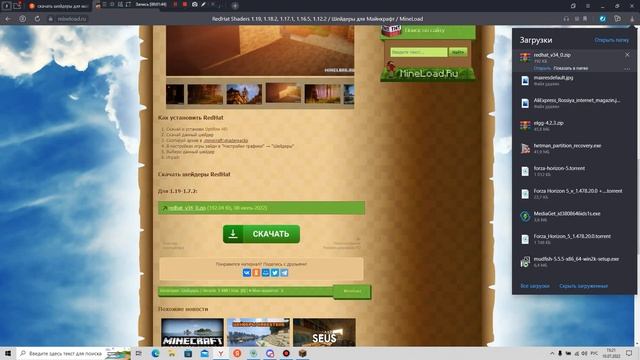The width and height of the screenshot is (640, 360).
Task: Click the elgg-4.2.3.zip archive icon
Action: [525, 126]
